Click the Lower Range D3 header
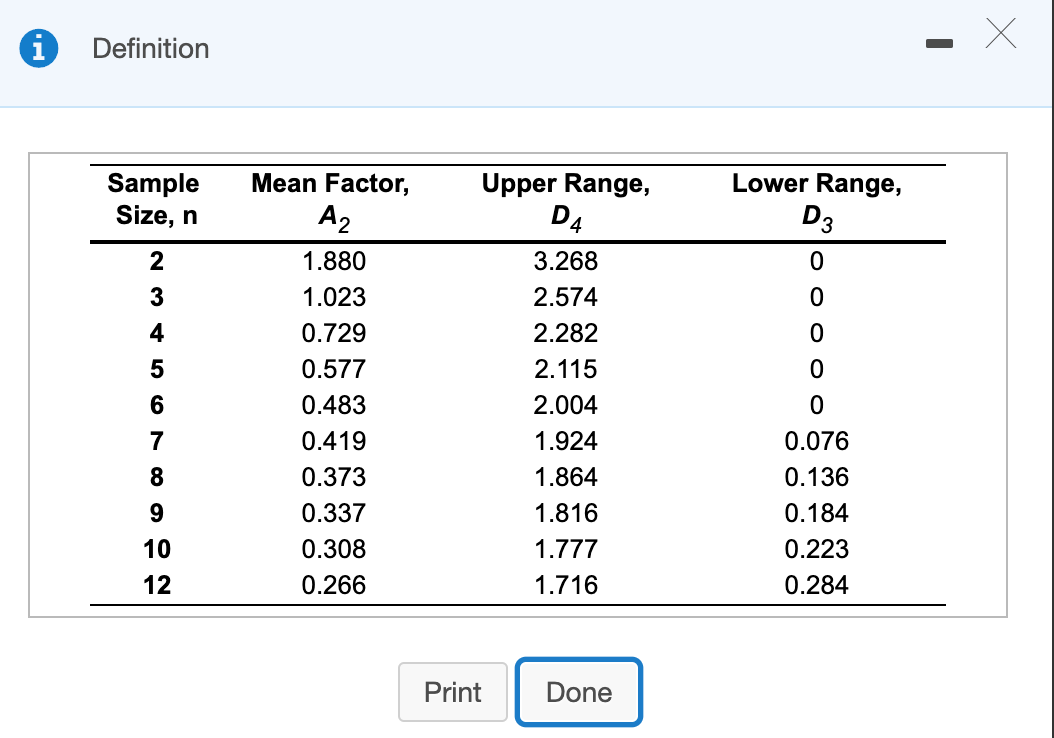Screen dimensions: 1054x738 (x=816, y=198)
